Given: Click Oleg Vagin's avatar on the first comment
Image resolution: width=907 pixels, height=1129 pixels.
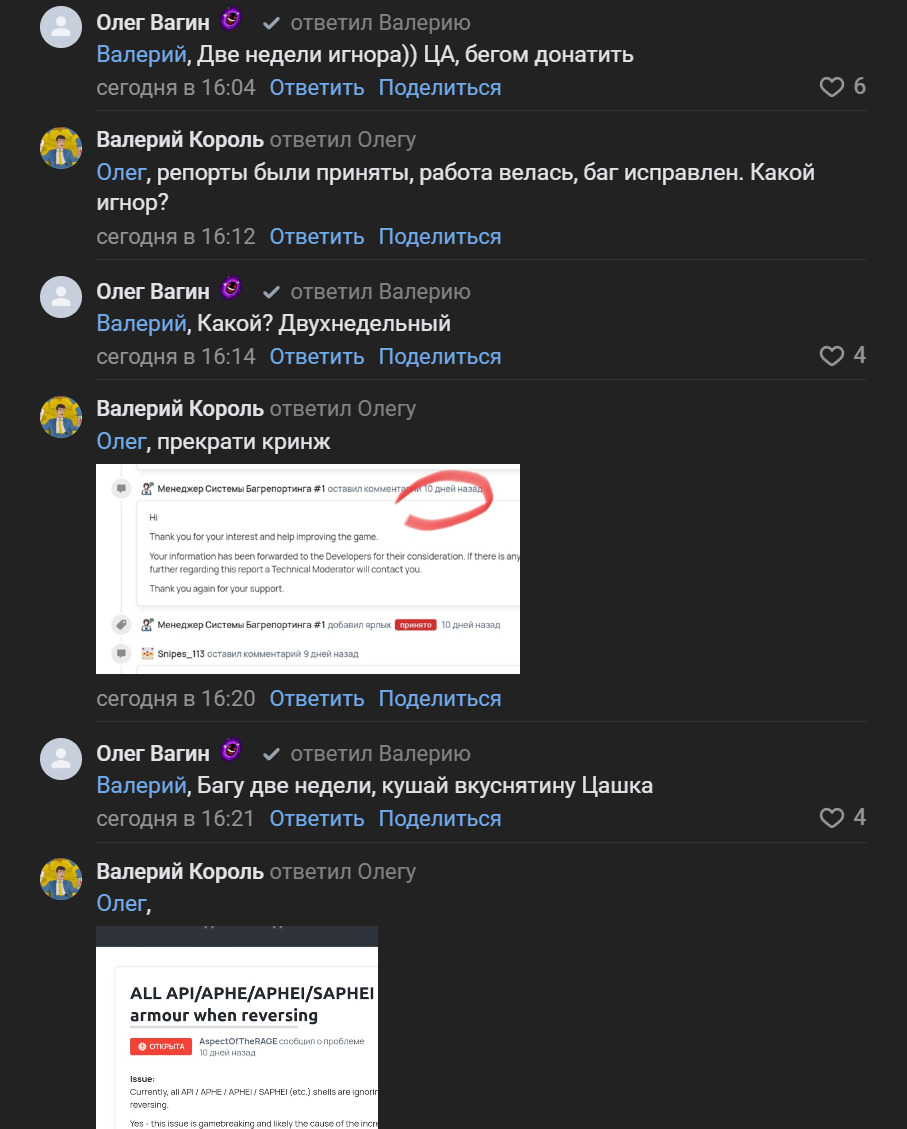Looking at the screenshot, I should 60,27.
